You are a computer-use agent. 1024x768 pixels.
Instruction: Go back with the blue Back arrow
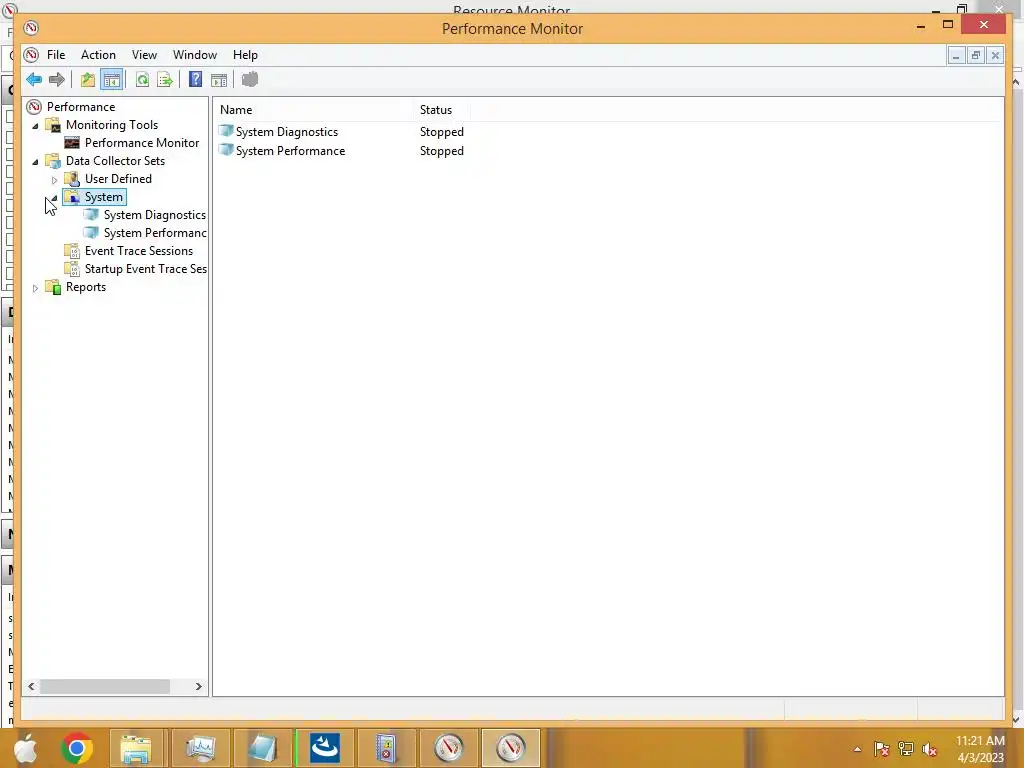(x=34, y=80)
